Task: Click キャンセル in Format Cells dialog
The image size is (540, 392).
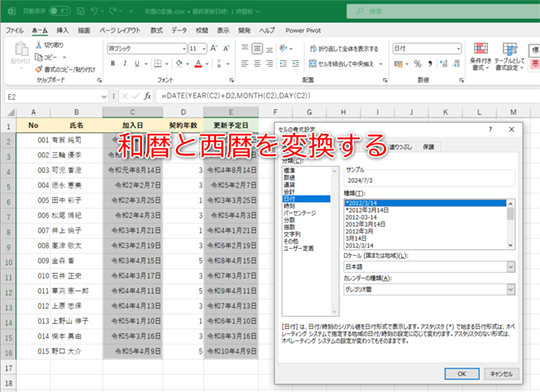Action: (501, 374)
